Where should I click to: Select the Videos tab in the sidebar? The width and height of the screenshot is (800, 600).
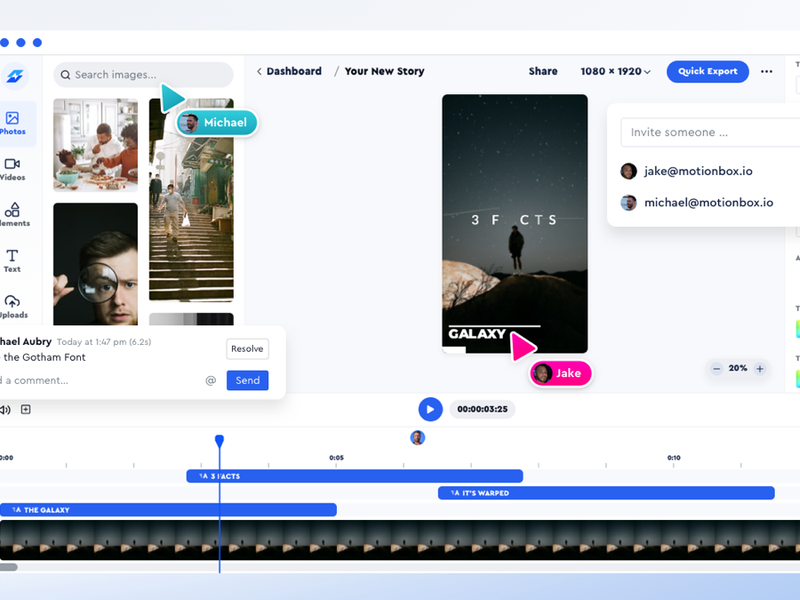pyautogui.click(x=13, y=168)
